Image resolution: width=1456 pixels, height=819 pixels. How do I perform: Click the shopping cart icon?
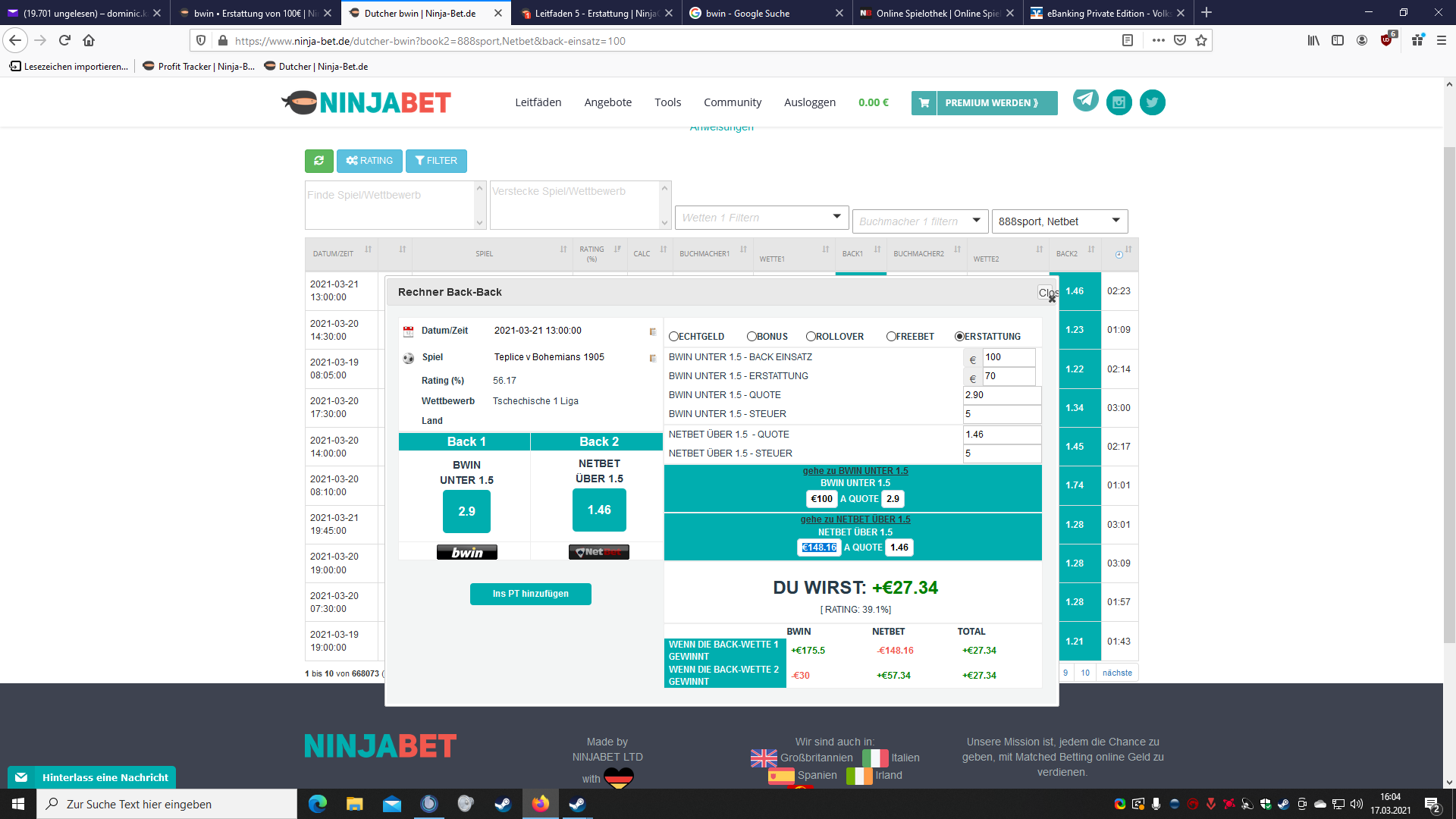(924, 103)
